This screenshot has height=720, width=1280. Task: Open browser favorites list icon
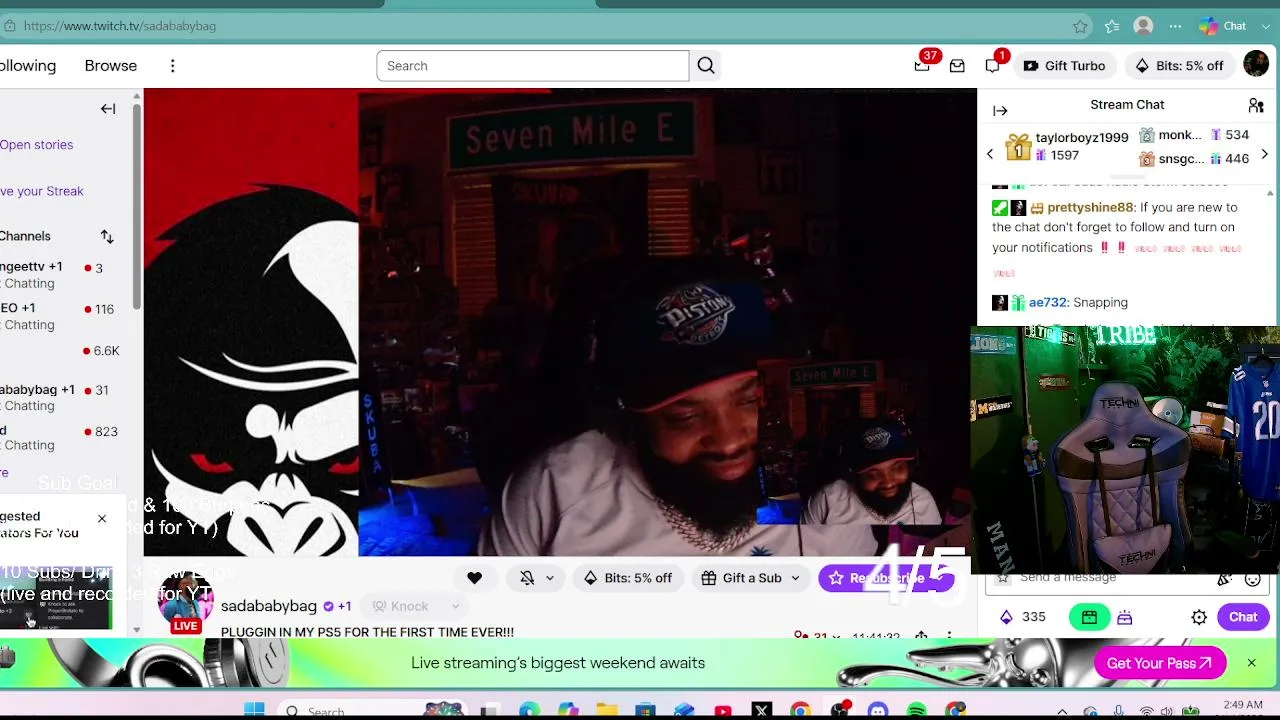coord(1112,26)
